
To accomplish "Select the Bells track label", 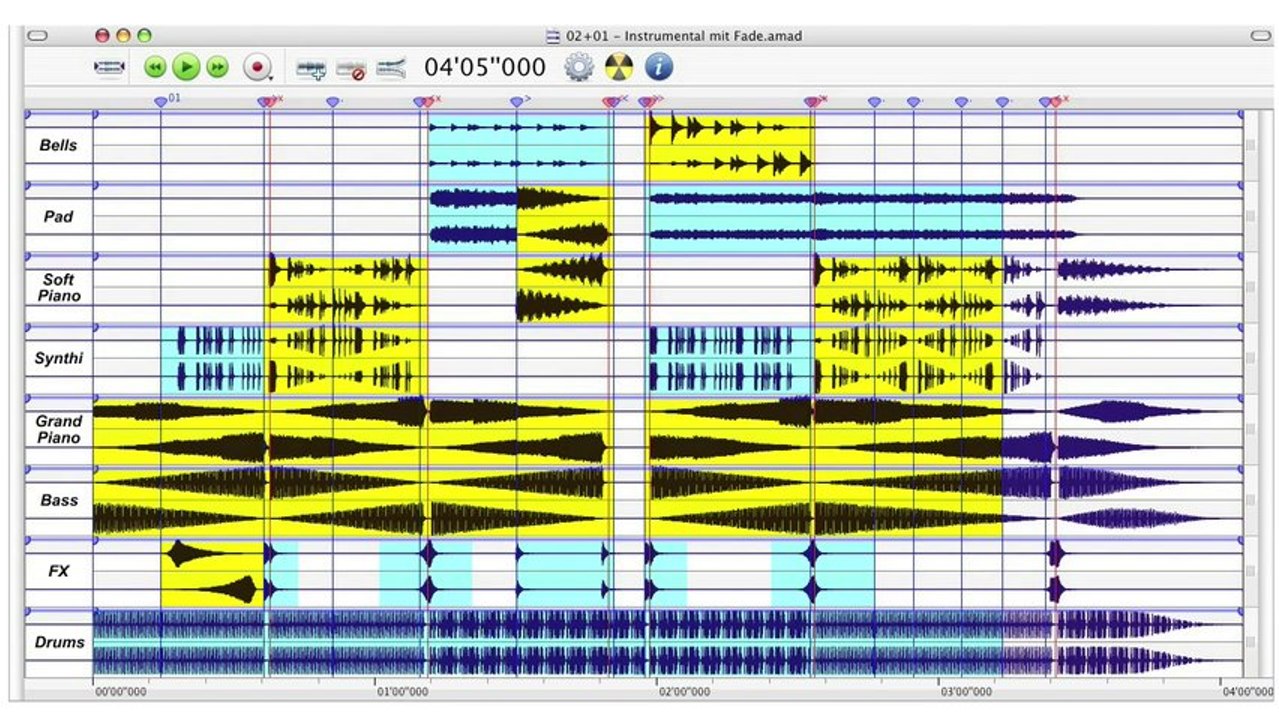I will click(58, 146).
